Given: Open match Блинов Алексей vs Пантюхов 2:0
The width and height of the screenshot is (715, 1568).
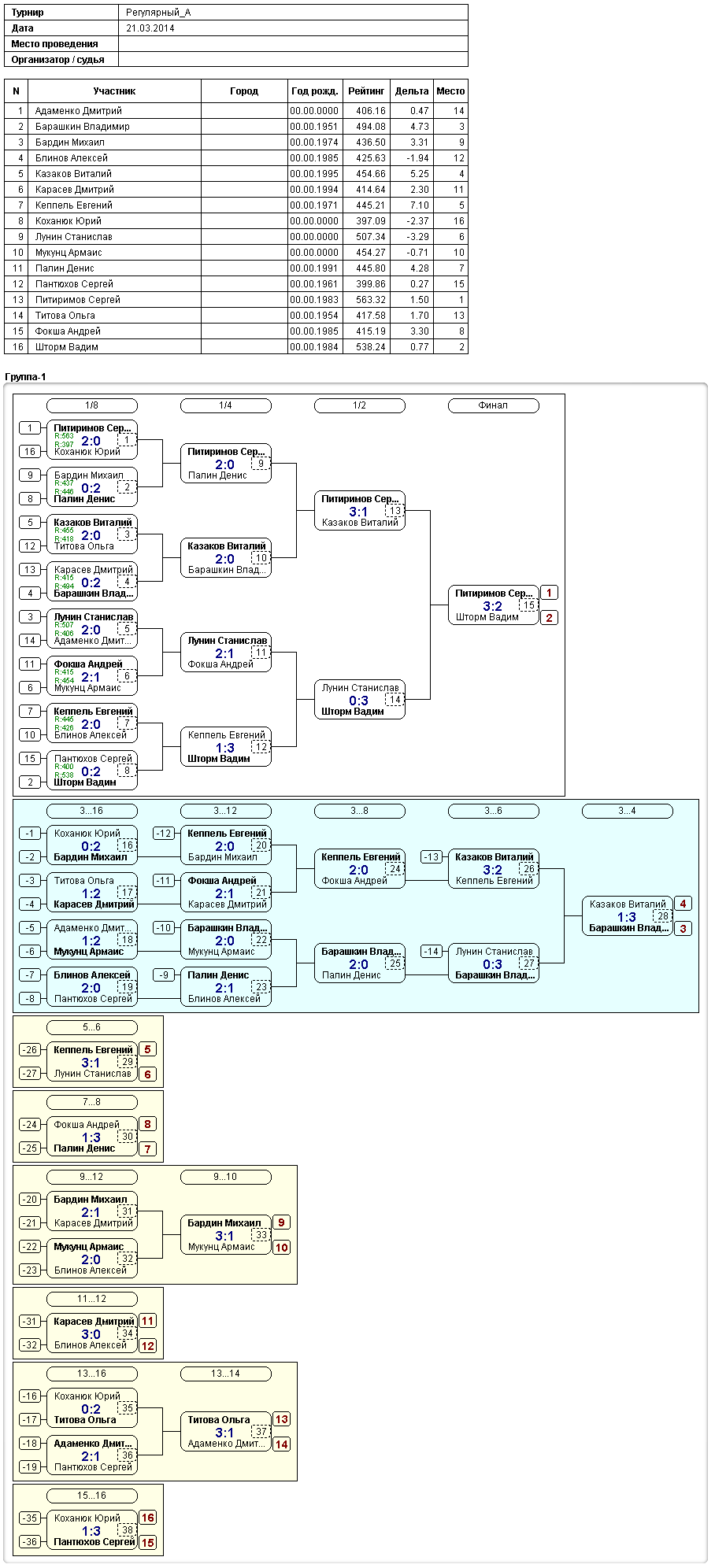Looking at the screenshot, I should [92, 987].
